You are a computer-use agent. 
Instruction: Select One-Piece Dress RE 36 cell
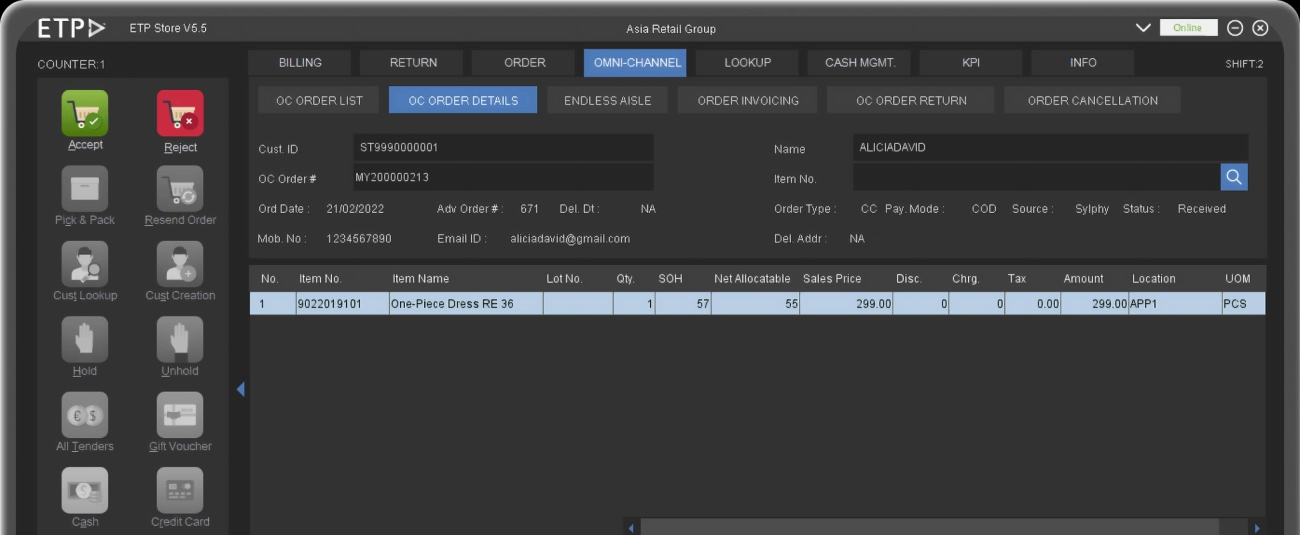point(465,304)
